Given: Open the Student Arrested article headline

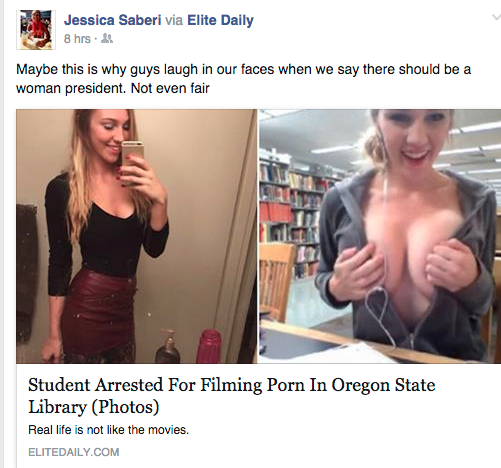Looking at the screenshot, I should [x=232, y=396].
